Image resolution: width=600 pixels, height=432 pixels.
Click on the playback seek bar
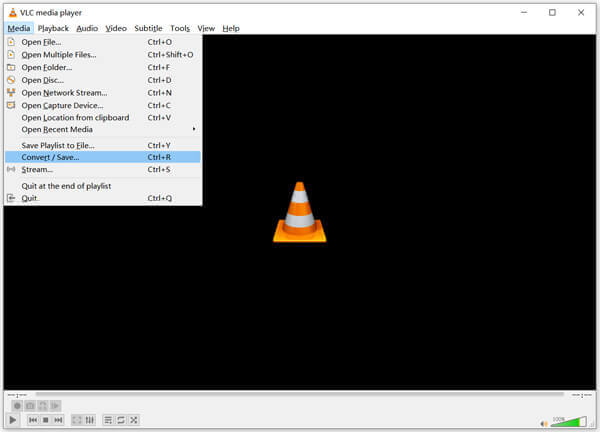pyautogui.click(x=300, y=394)
